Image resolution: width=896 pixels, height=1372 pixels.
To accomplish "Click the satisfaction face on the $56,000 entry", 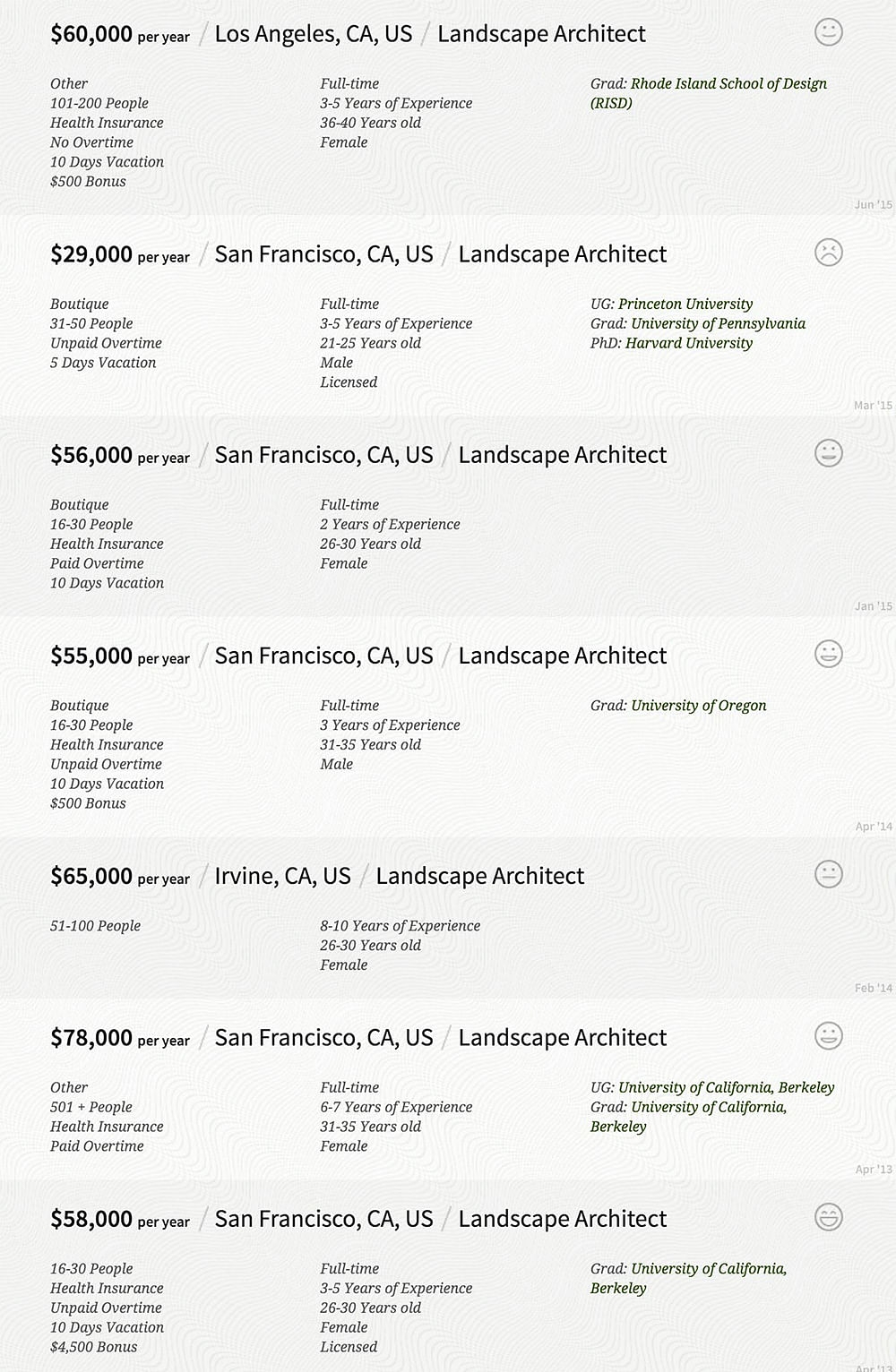I will coord(829,453).
